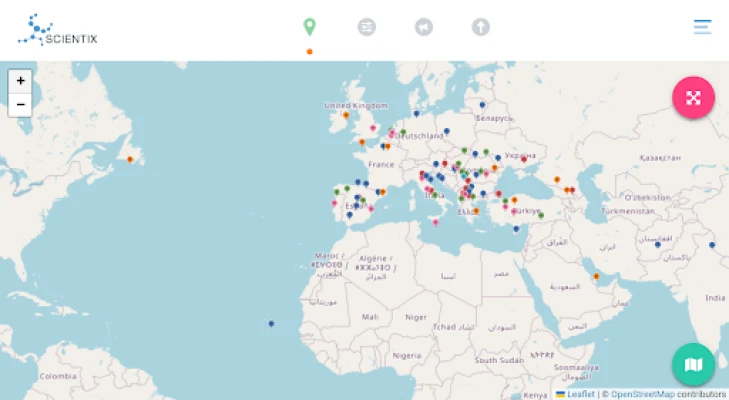Screen dimensions: 729x400
Task: Click the orange marker in Ireland
Action: click(x=346, y=115)
